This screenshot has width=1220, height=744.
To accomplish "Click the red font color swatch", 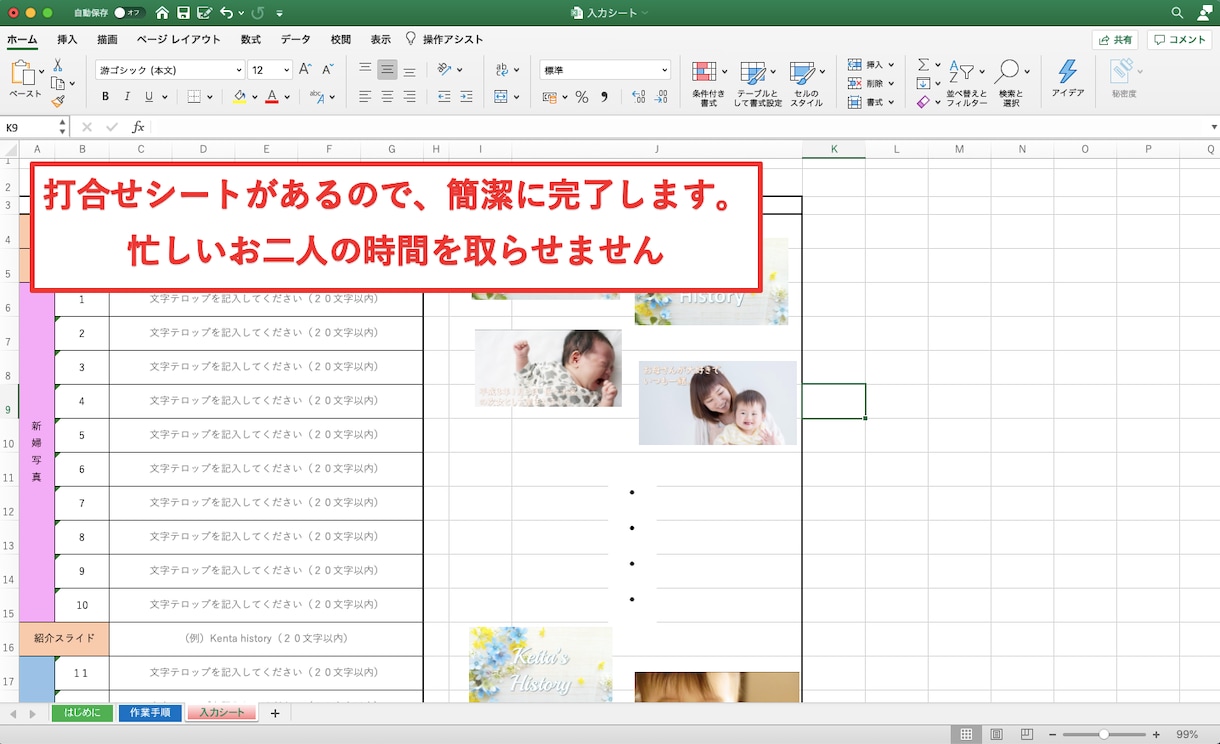I will (271, 98).
